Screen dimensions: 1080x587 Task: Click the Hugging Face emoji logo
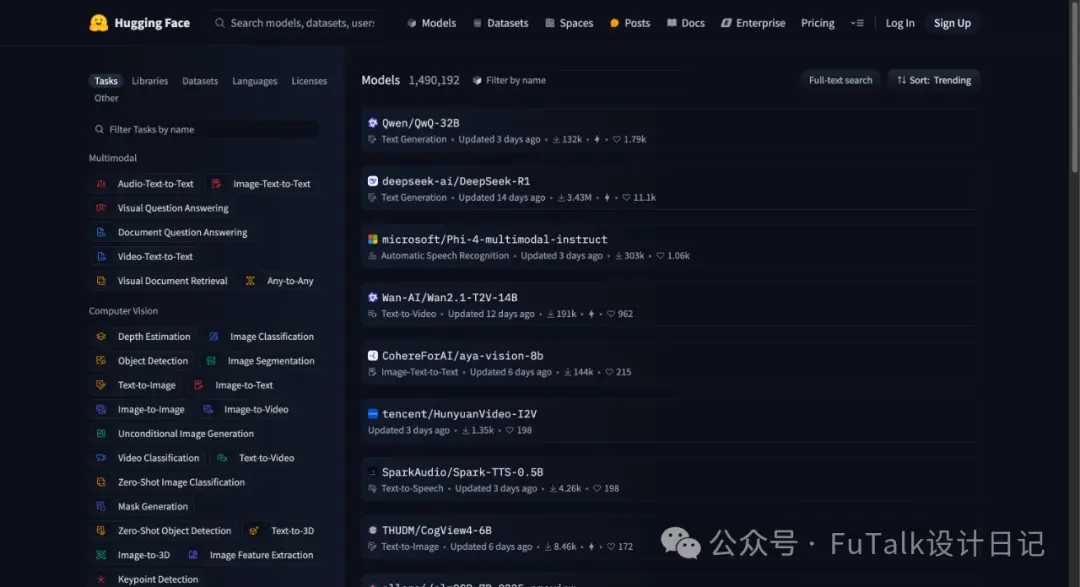click(98, 23)
